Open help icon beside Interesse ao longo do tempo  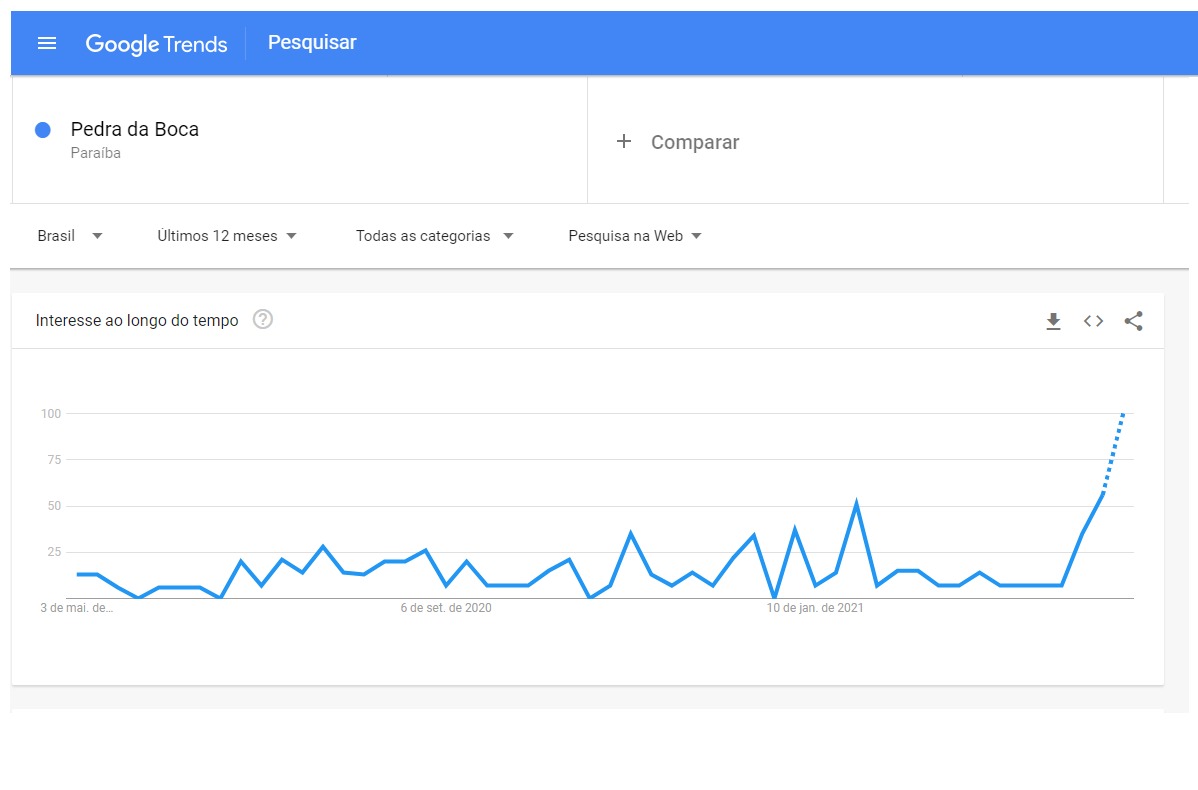pos(263,320)
